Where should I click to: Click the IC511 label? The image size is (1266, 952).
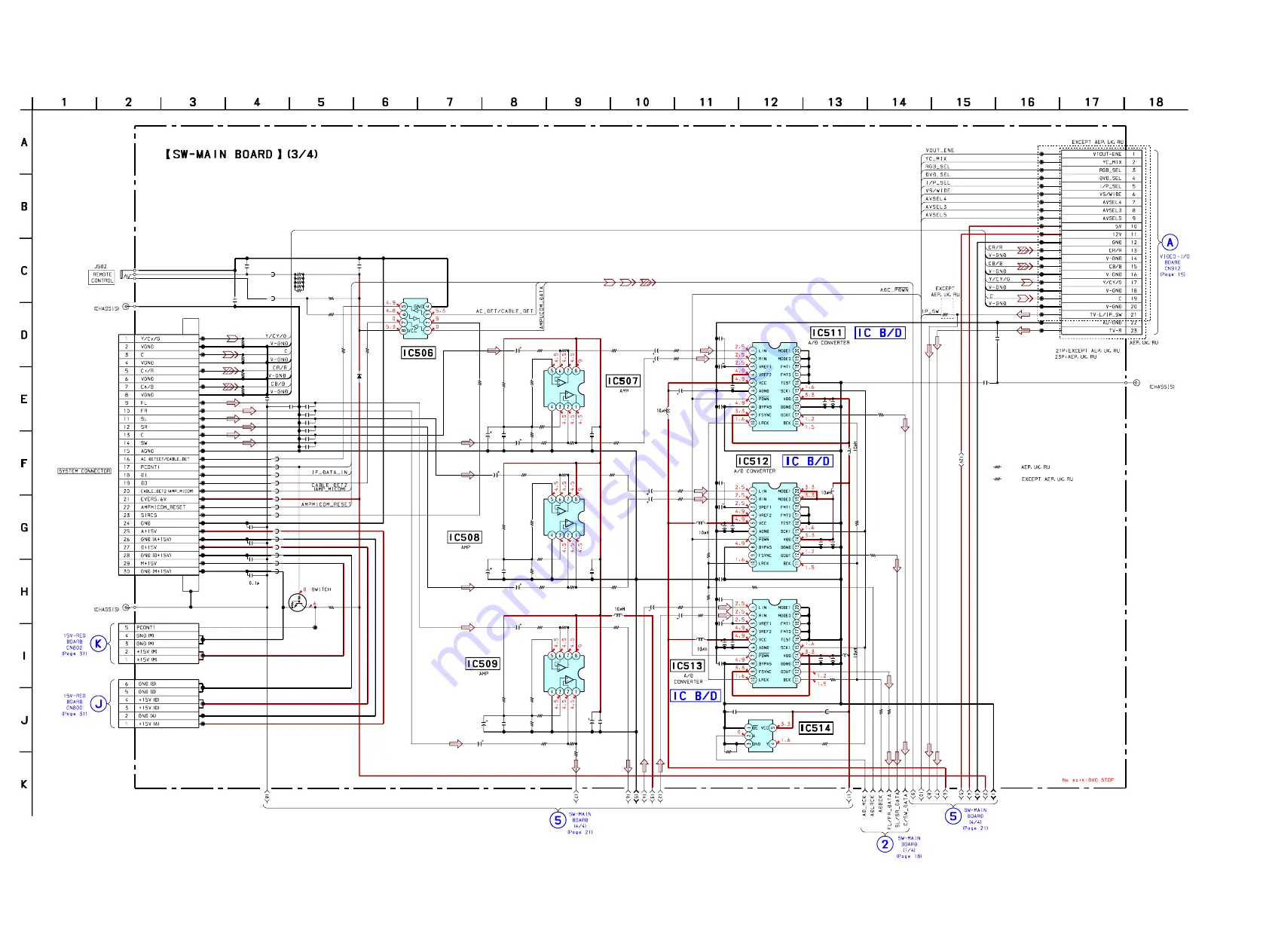click(x=827, y=332)
